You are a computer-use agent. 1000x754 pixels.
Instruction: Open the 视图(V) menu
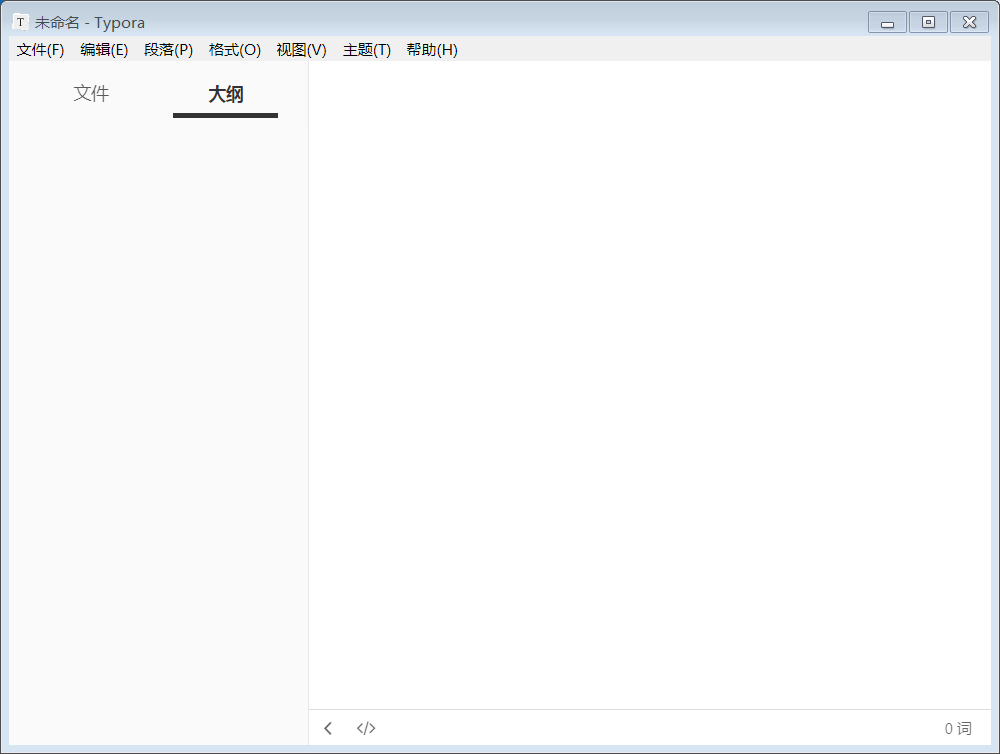click(x=301, y=50)
